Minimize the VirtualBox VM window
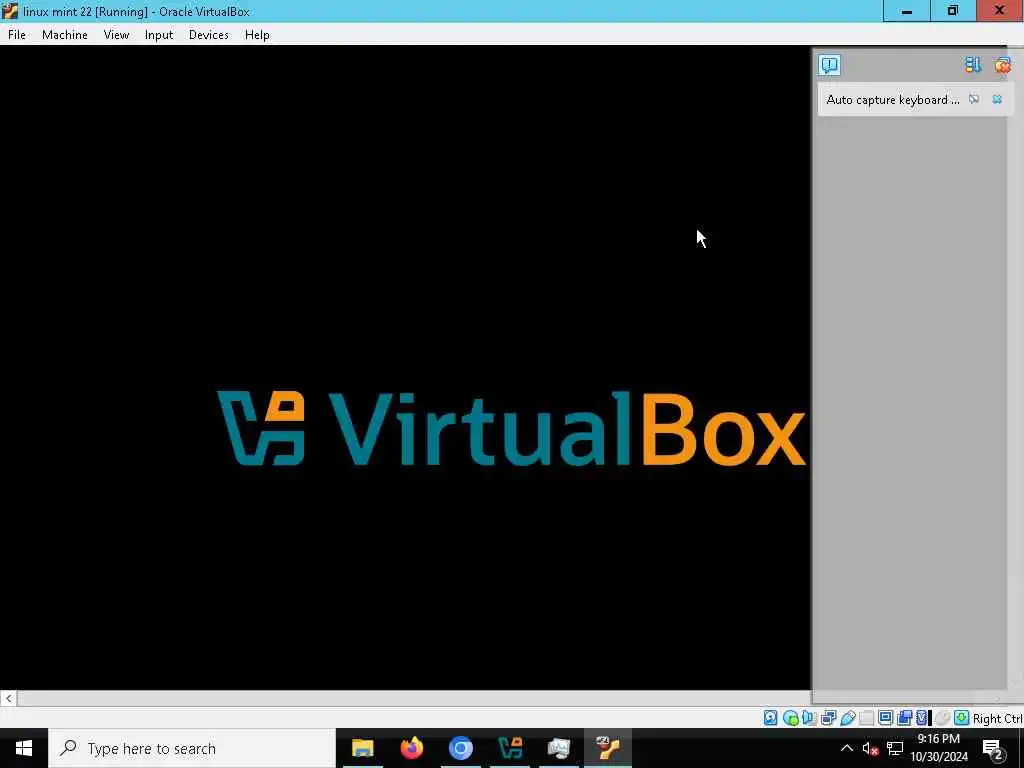 click(906, 11)
